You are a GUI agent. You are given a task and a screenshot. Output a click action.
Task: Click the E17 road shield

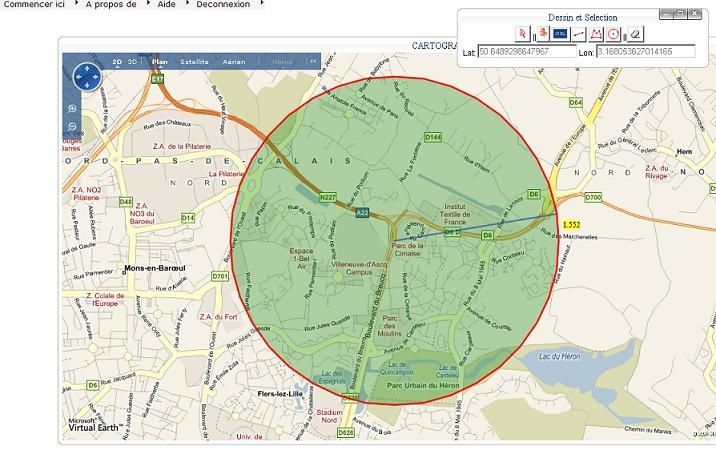[x=157, y=79]
